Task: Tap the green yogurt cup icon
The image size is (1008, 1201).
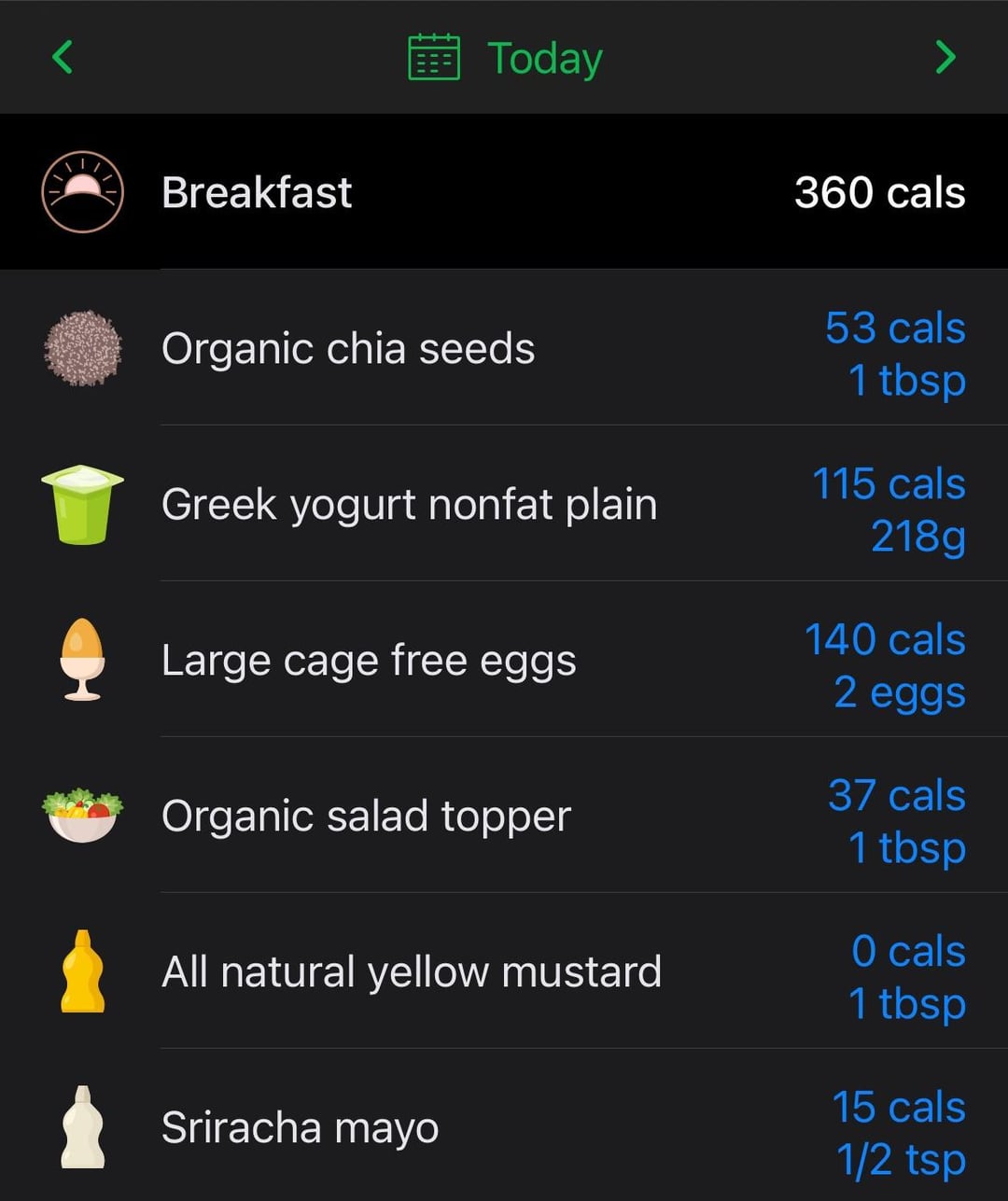Action: [83, 504]
